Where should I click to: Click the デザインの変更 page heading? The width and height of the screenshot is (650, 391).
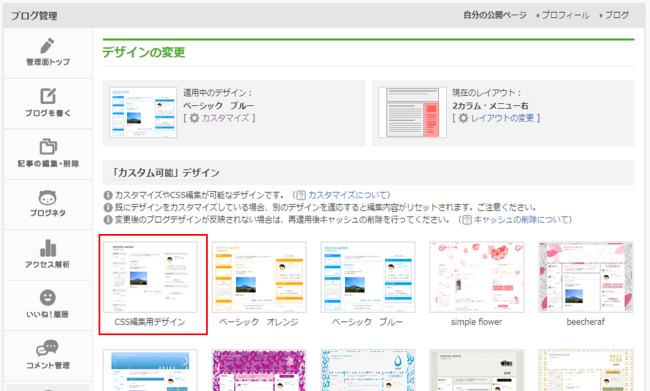pos(144,52)
